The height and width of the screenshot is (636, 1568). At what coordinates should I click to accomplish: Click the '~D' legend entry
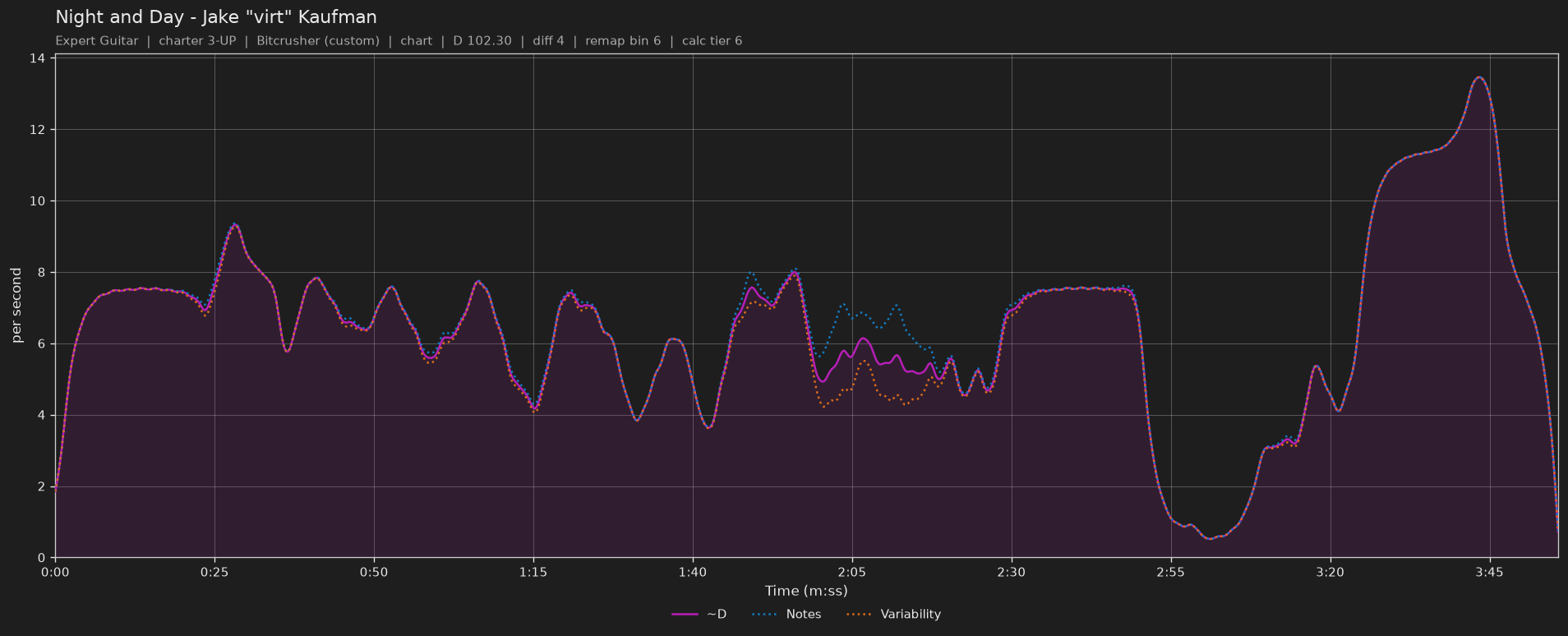[699, 614]
